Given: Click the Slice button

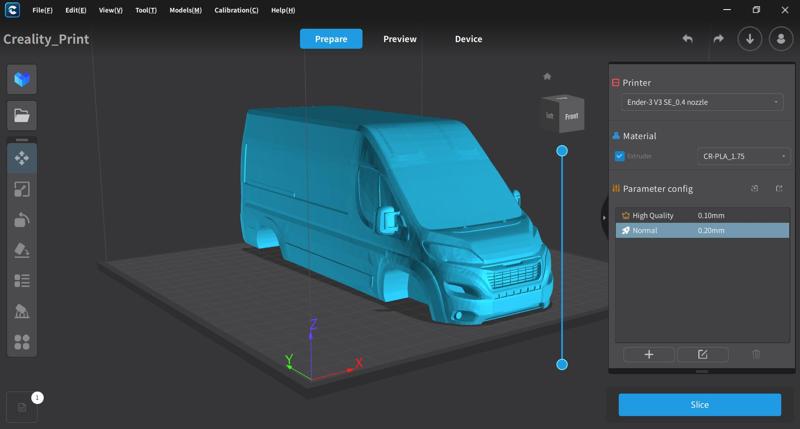Looking at the screenshot, I should pyautogui.click(x=699, y=405).
